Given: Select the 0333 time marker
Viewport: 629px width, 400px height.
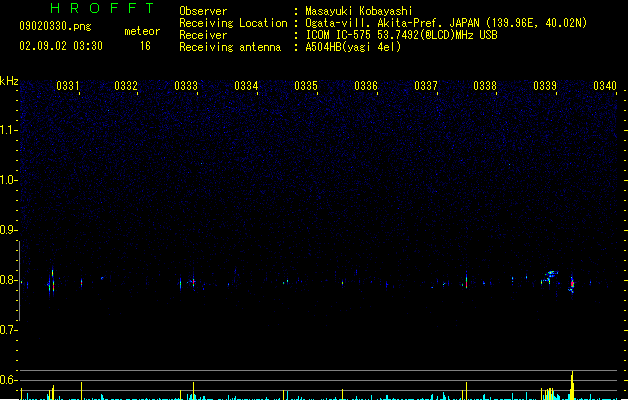Looking at the screenshot, I should (186, 86).
